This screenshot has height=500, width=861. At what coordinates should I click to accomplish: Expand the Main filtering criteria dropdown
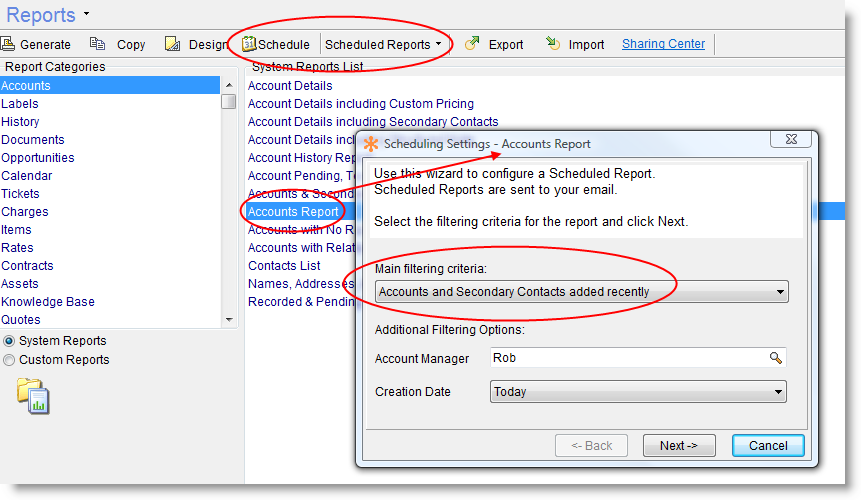click(x=779, y=292)
